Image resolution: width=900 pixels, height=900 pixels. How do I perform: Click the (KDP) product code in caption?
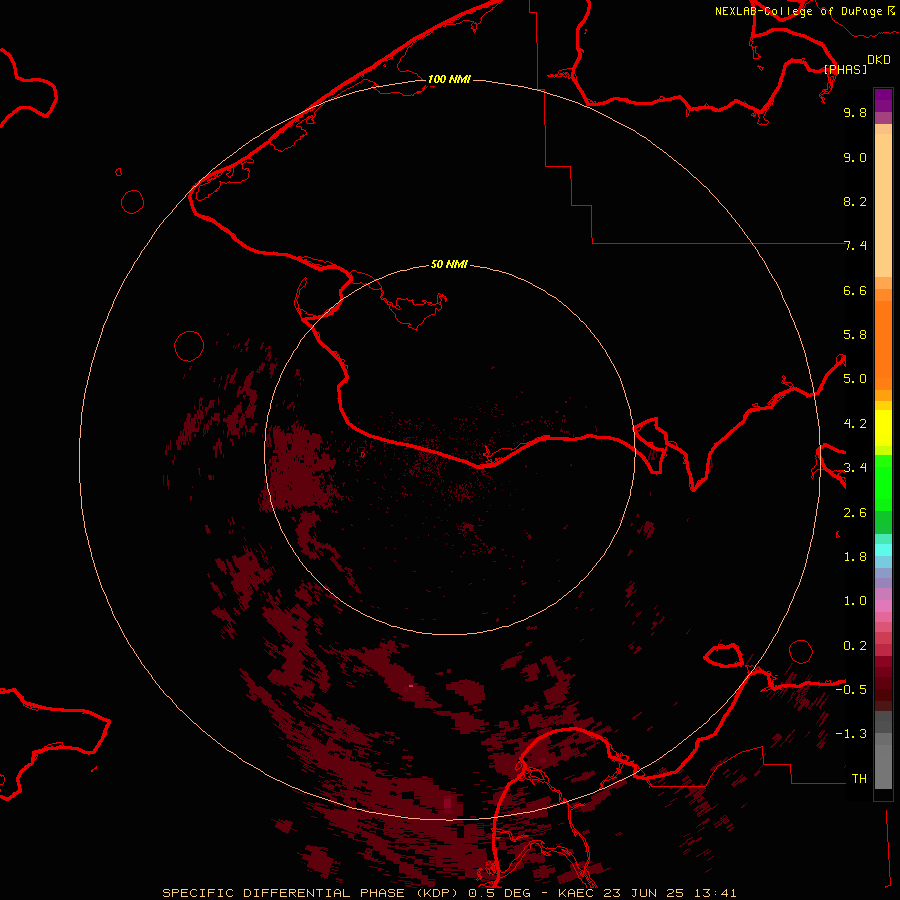[439, 893]
